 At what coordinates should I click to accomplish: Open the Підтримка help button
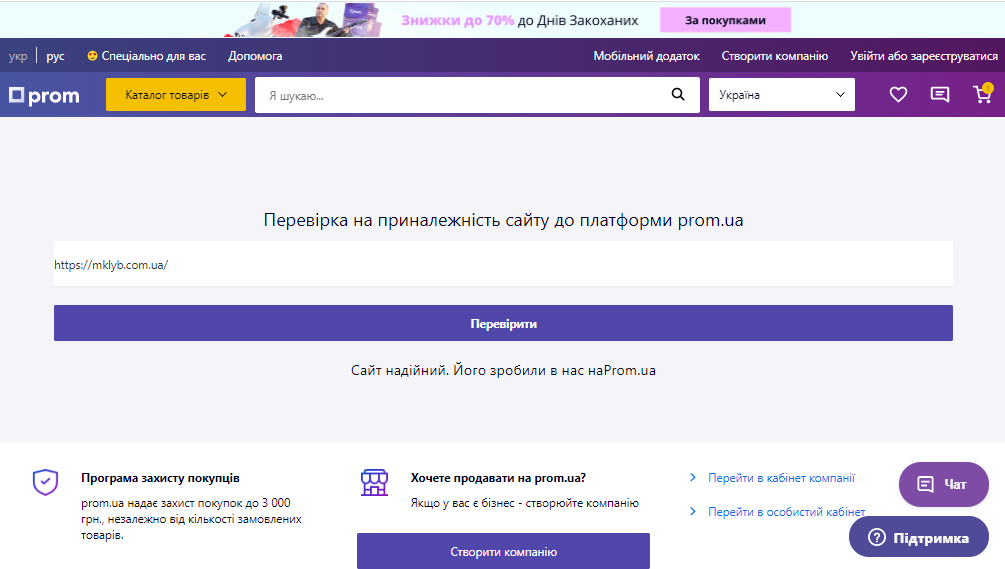[x=918, y=537]
